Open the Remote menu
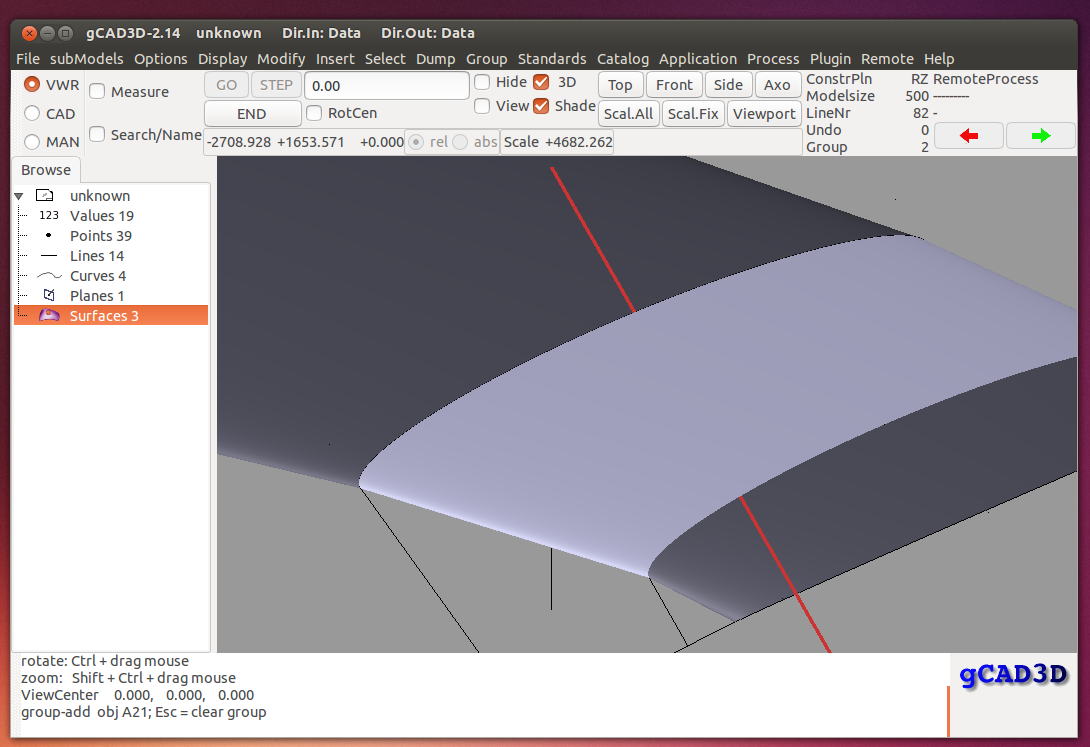 coord(887,59)
